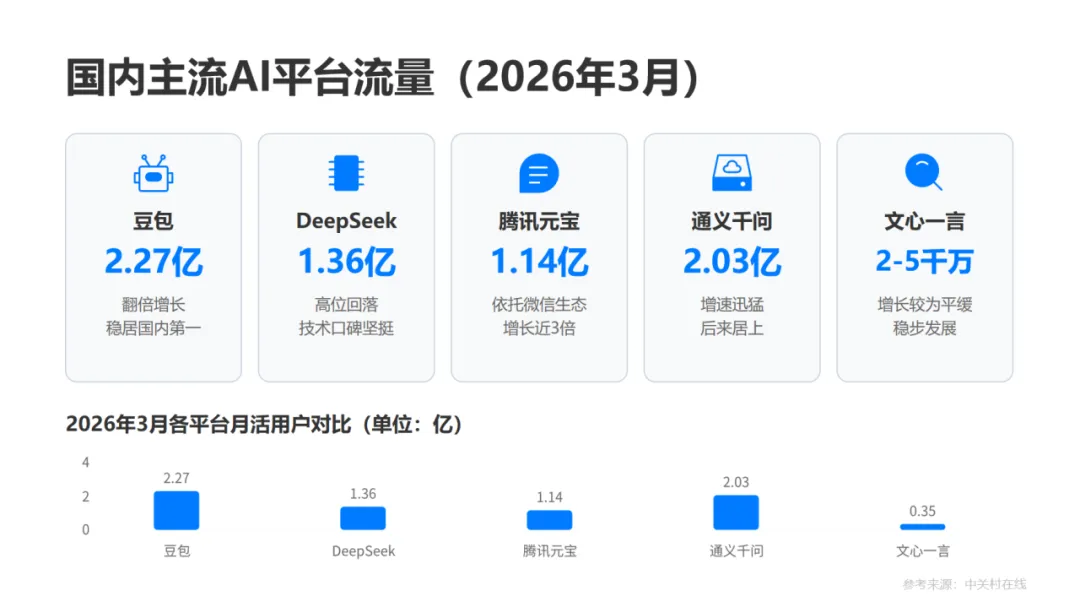The width and height of the screenshot is (1080, 607).
Task: Click the DeepSeek bar in the chart
Action: click(363, 518)
